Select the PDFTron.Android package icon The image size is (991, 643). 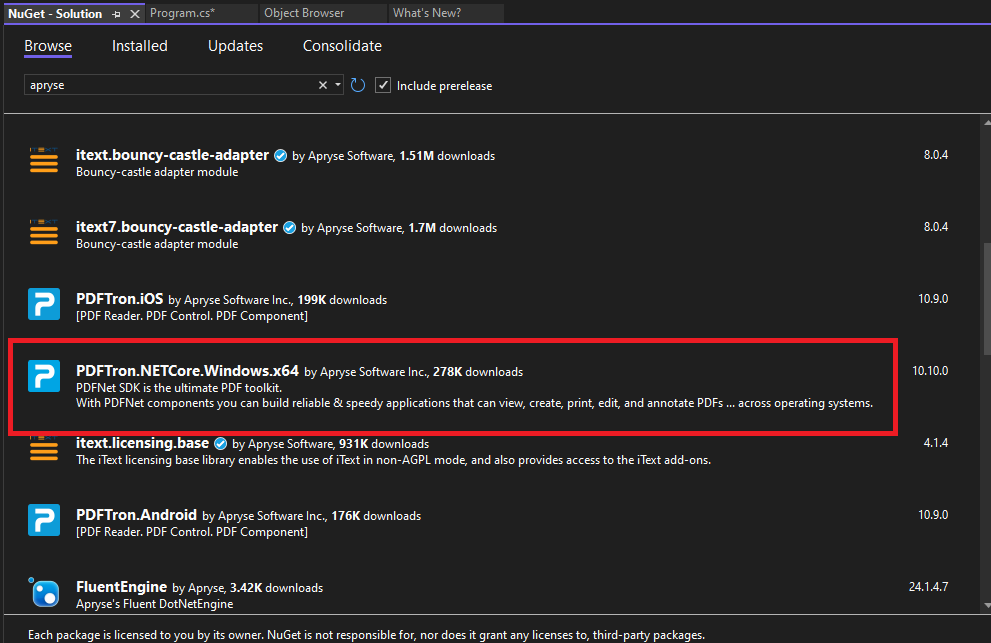43,520
